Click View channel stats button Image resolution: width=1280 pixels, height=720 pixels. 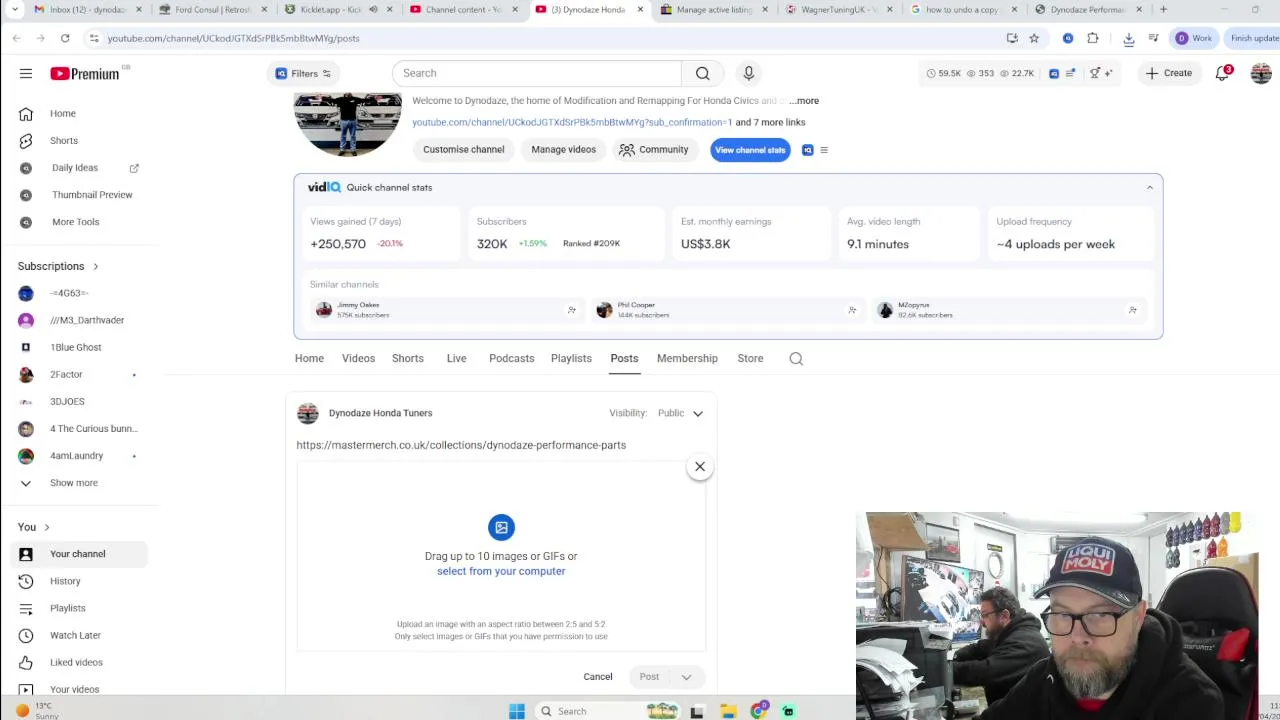point(750,150)
